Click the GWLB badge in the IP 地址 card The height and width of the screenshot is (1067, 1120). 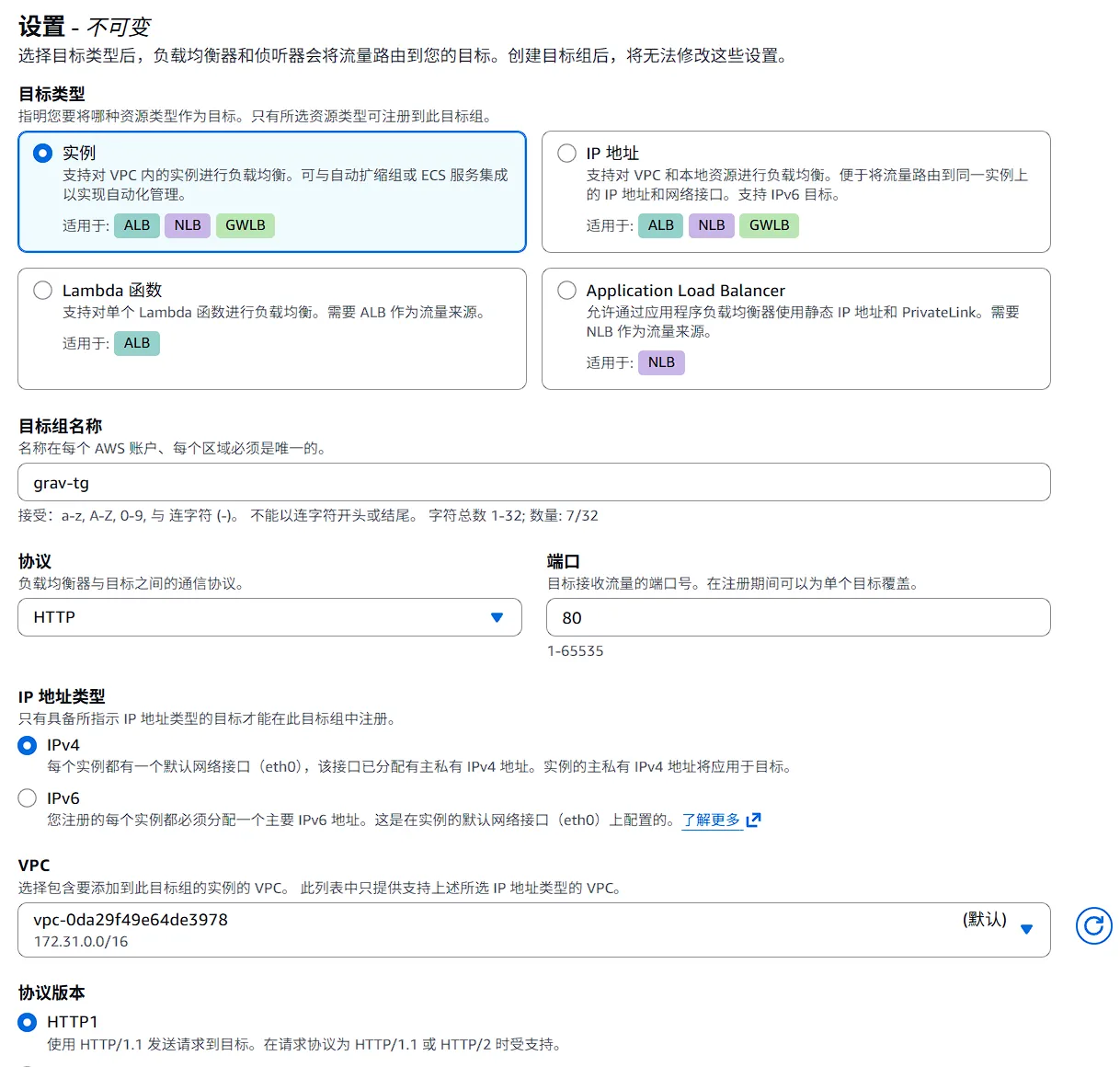(769, 224)
